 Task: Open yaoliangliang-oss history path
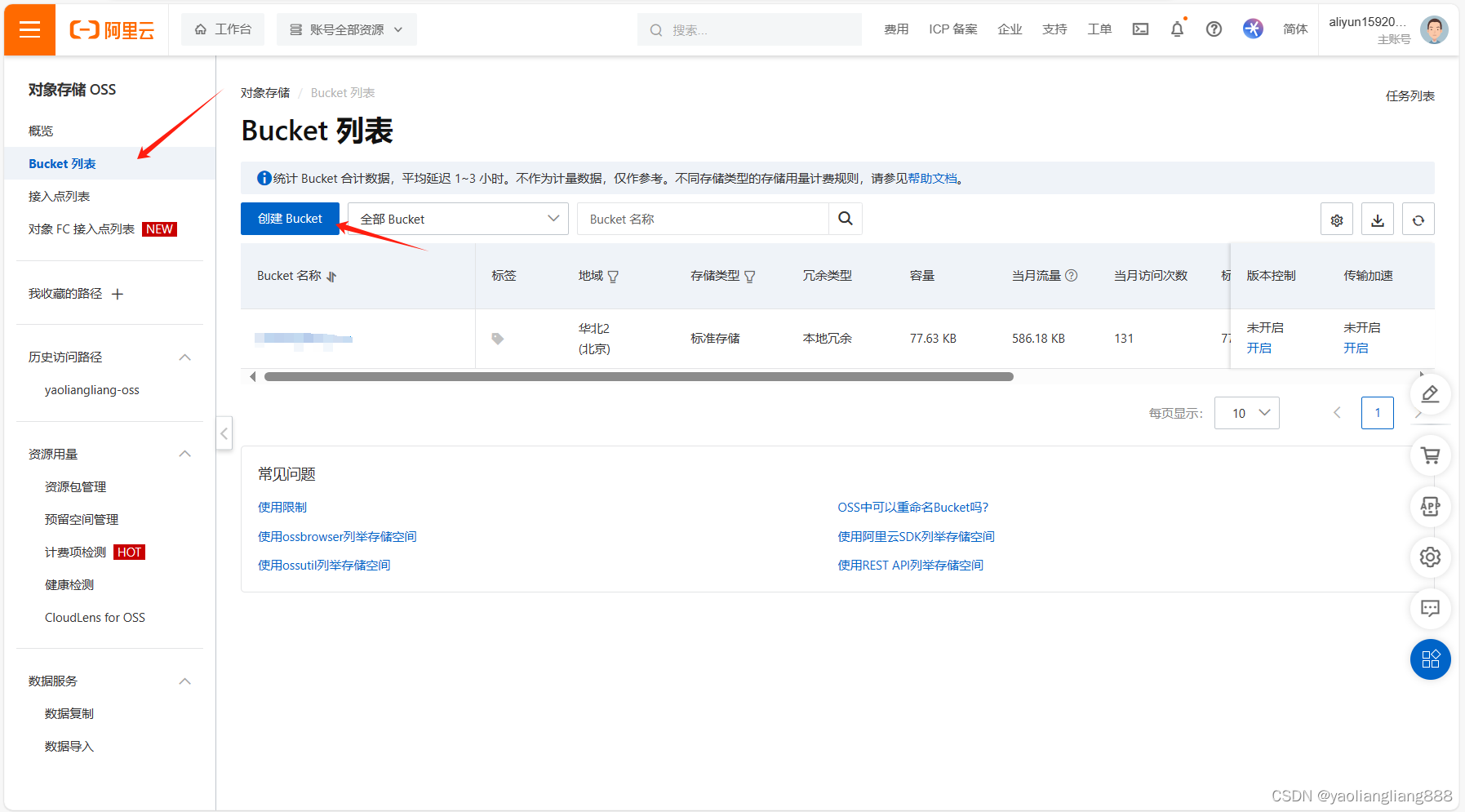click(x=92, y=390)
